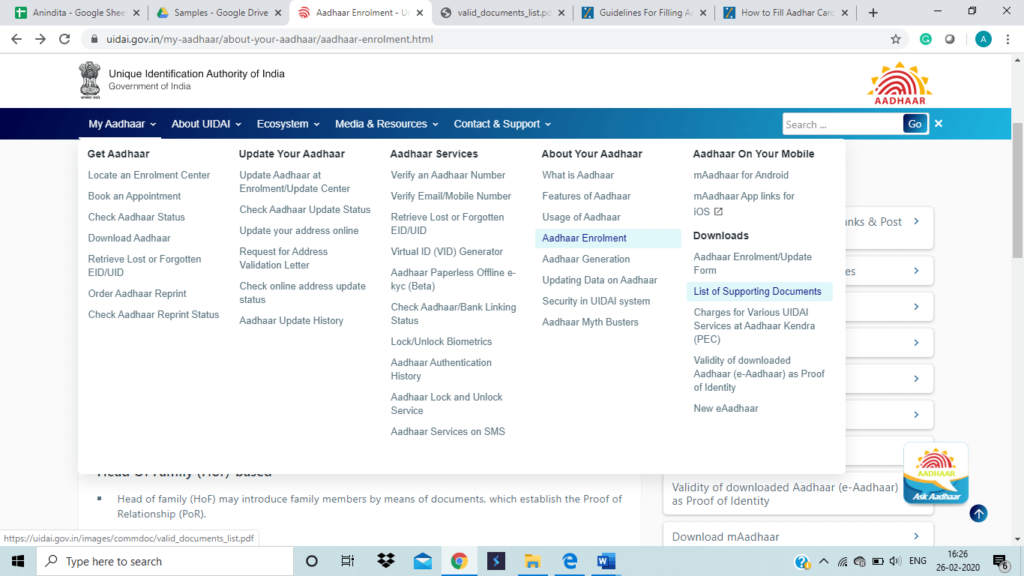The image size is (1024, 576).
Task: Open Check Aadhaar Status link
Action: tap(136, 217)
